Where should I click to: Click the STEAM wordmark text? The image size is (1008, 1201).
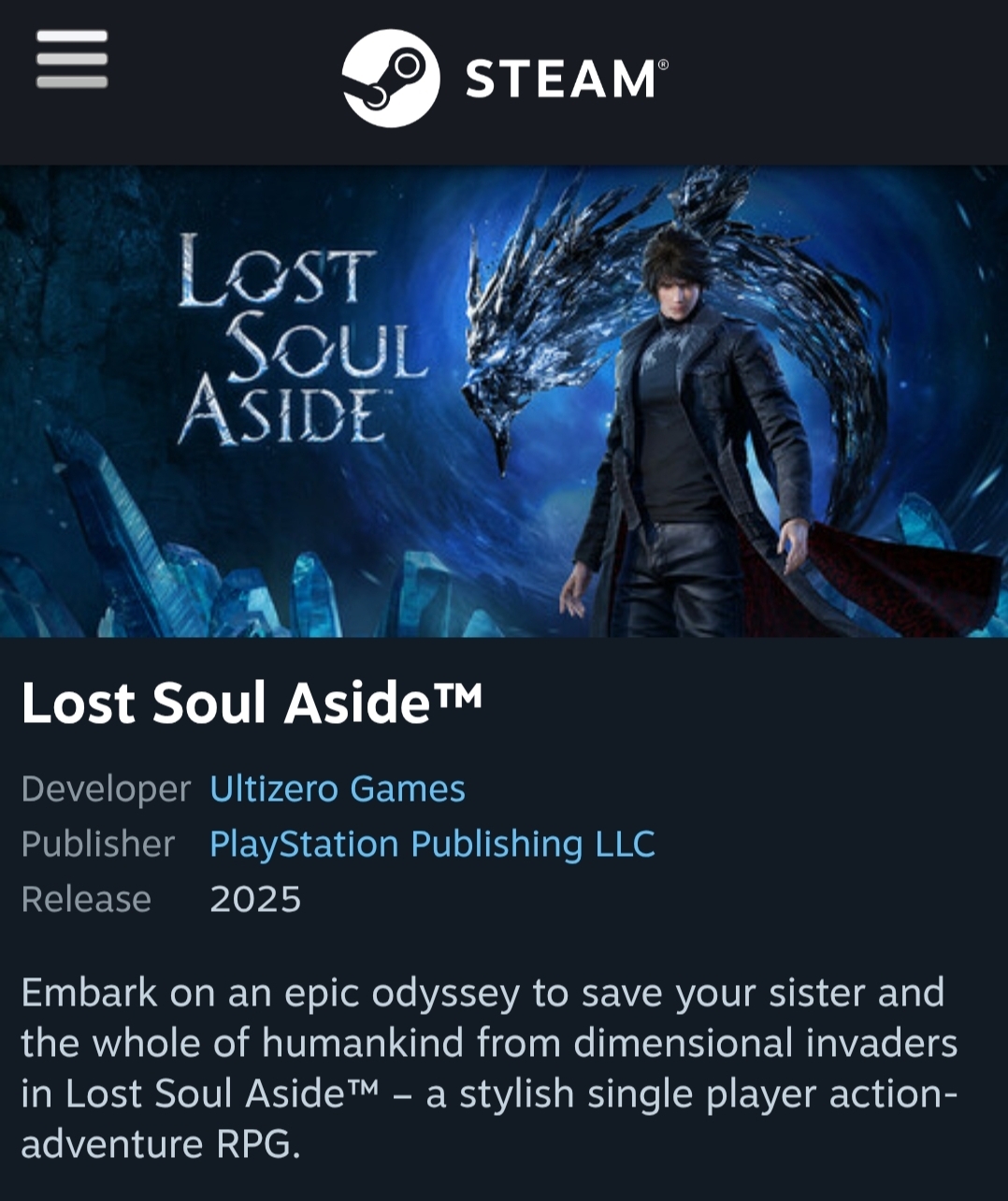tap(561, 79)
